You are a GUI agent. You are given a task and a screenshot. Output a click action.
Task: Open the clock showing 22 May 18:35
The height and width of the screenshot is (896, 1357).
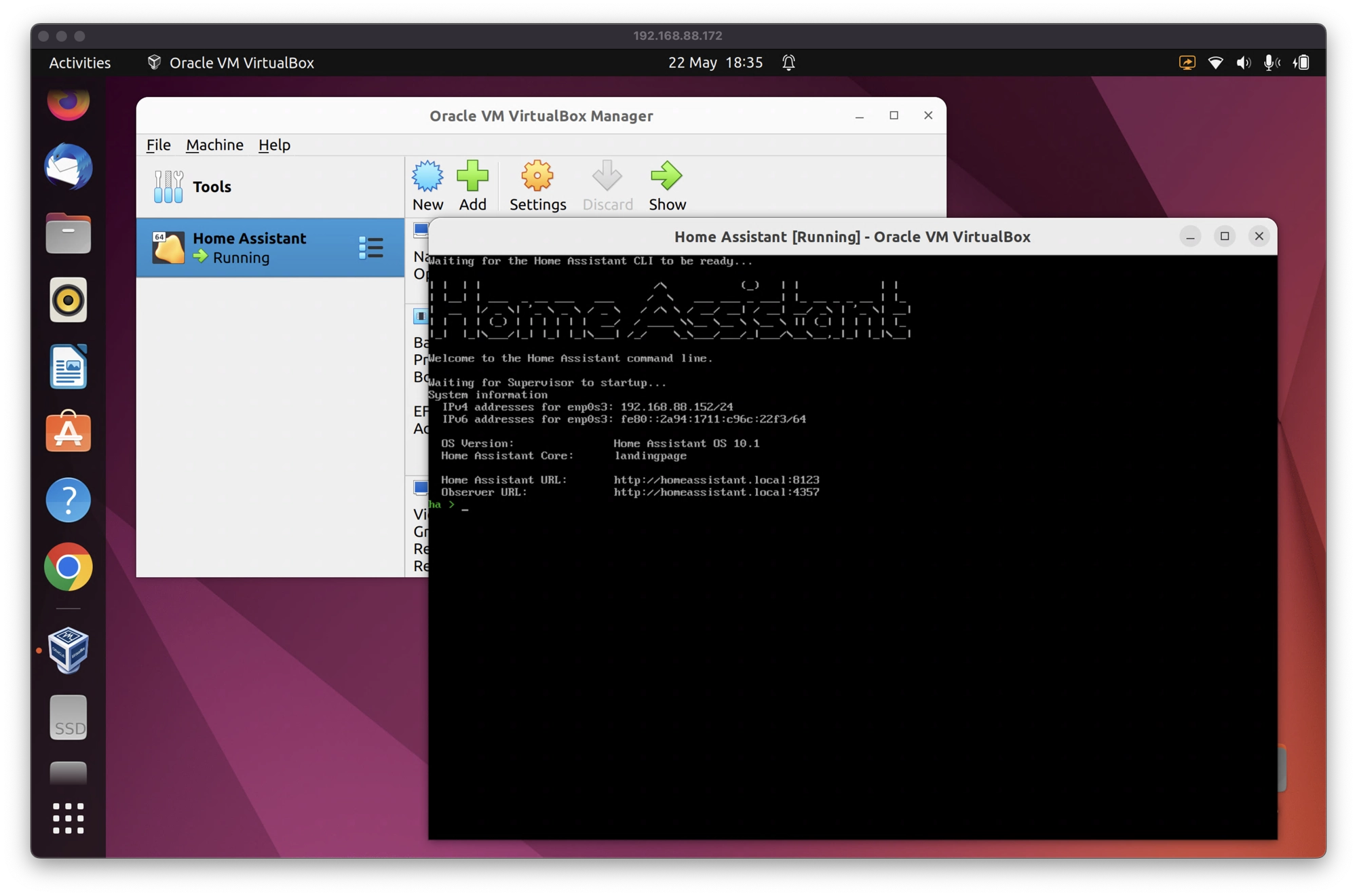click(x=715, y=62)
